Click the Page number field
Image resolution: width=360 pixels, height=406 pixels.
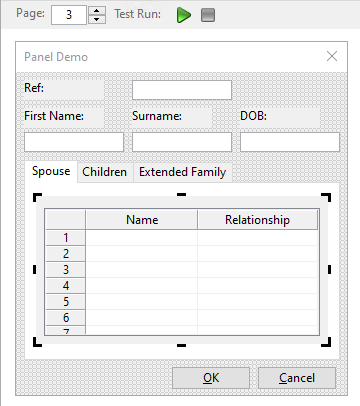point(69,15)
